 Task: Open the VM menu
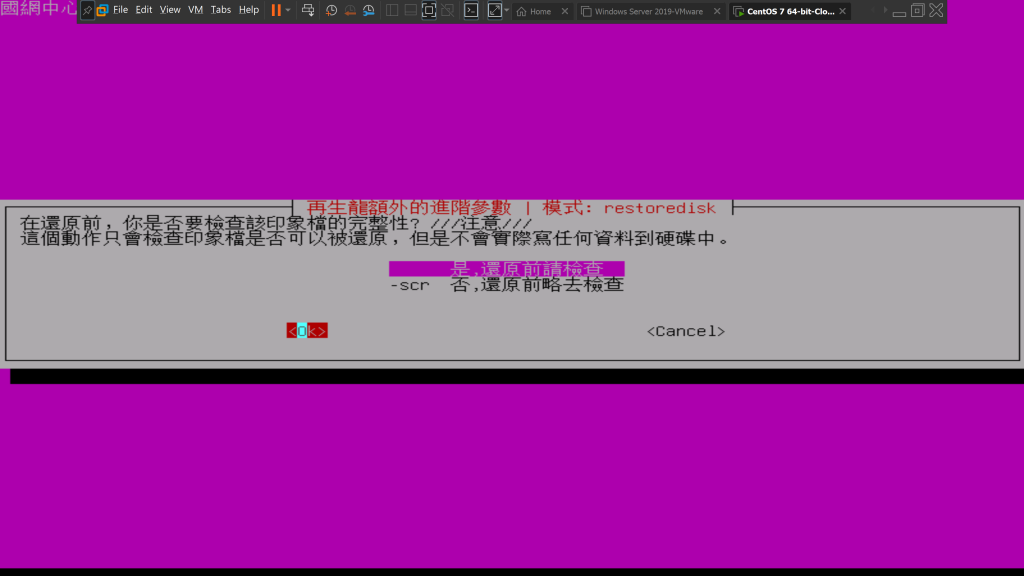195,10
